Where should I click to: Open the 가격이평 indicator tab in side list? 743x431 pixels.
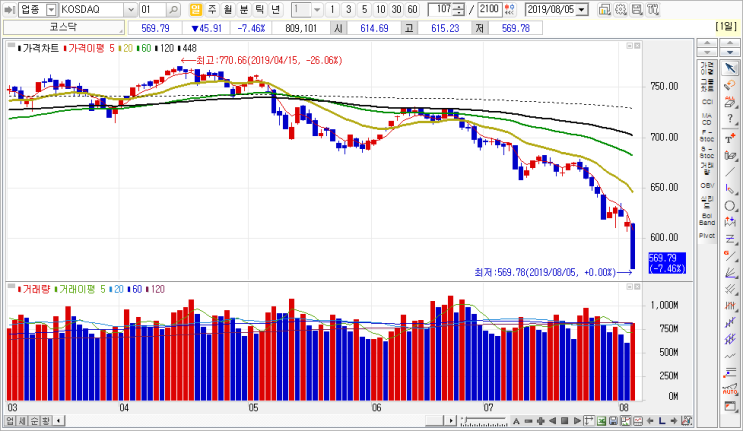[707, 68]
